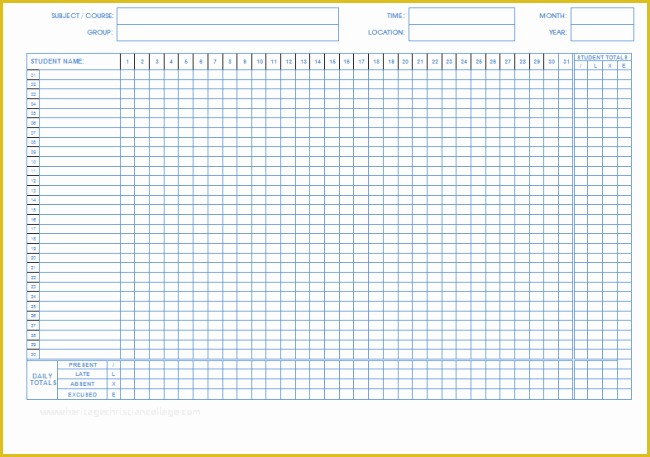The width and height of the screenshot is (650, 457).
Task: Click student row number 20
Action: click(x=33, y=258)
